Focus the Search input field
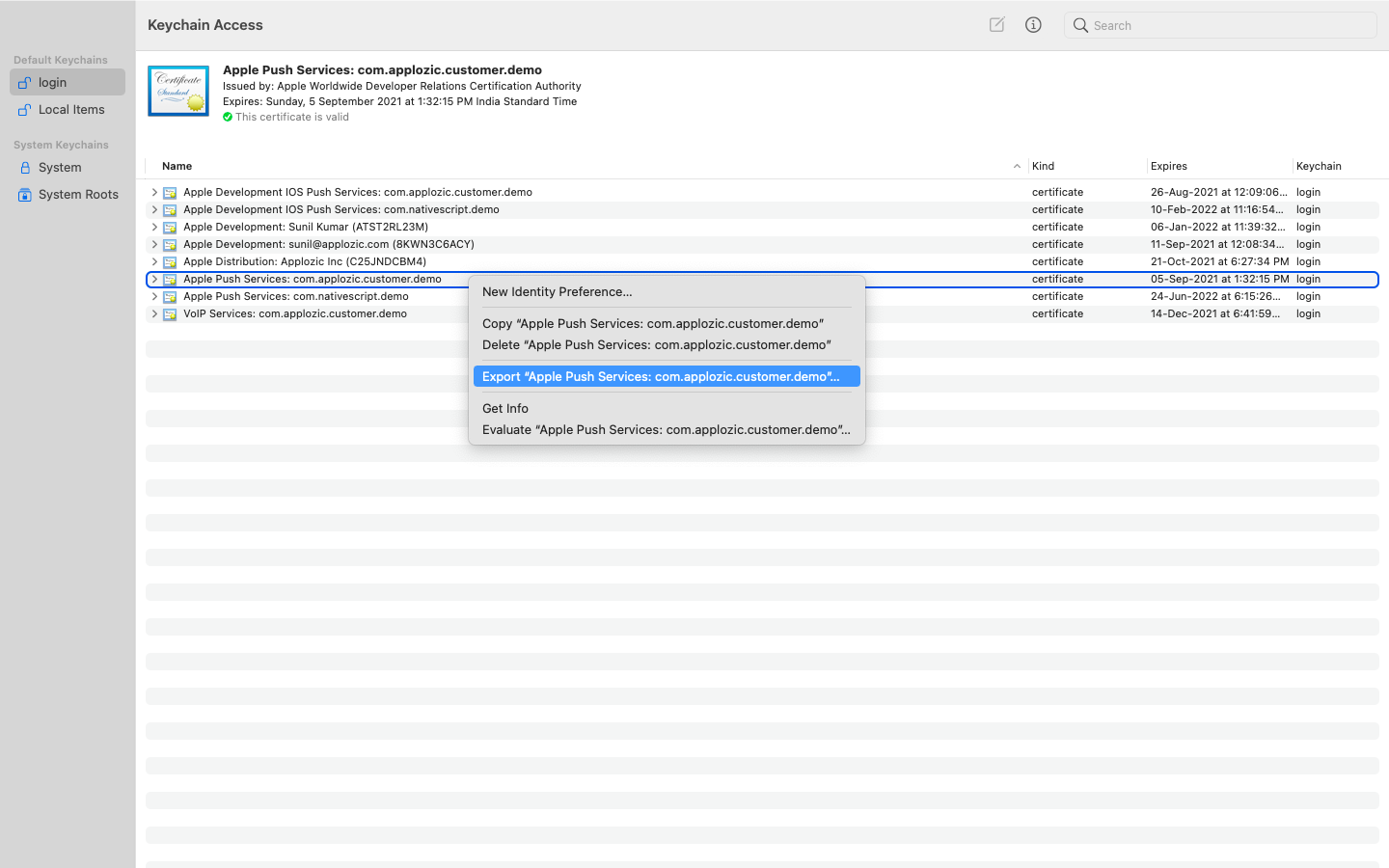Viewport: 1389px width, 868px height. pyautogui.click(x=1220, y=25)
